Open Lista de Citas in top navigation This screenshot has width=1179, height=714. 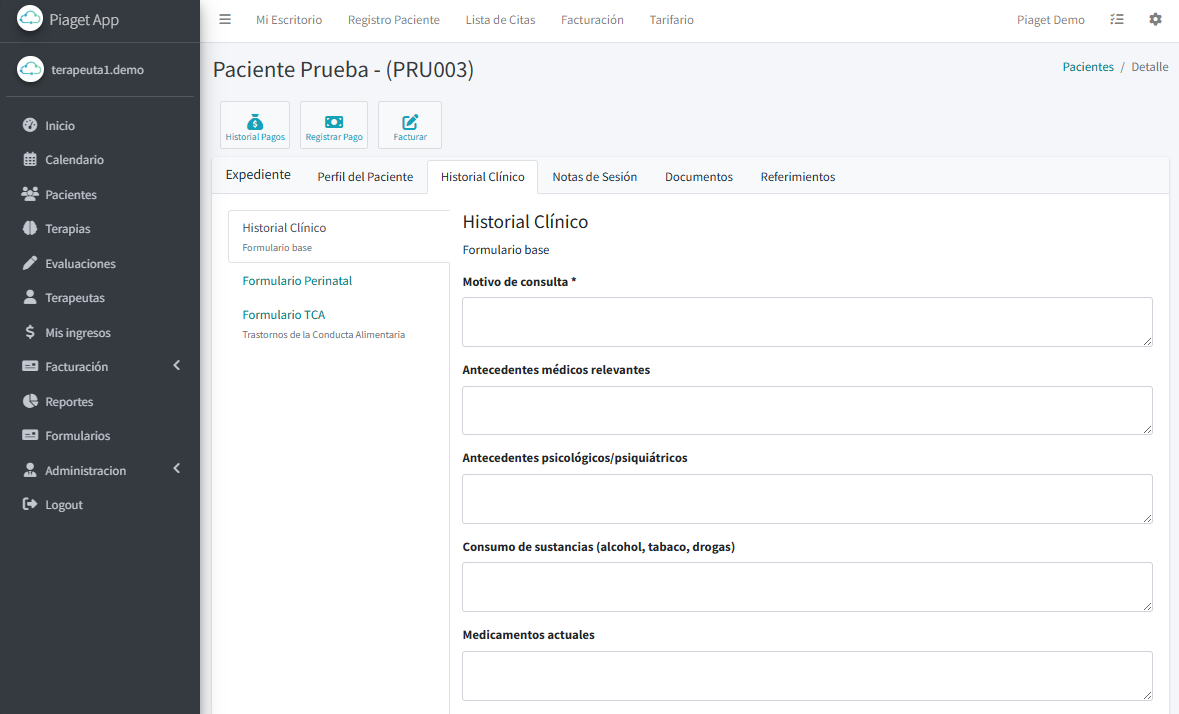click(x=500, y=20)
